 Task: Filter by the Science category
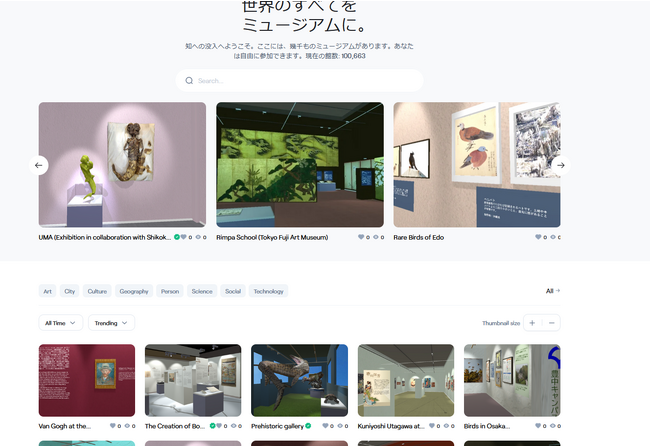tap(201, 291)
